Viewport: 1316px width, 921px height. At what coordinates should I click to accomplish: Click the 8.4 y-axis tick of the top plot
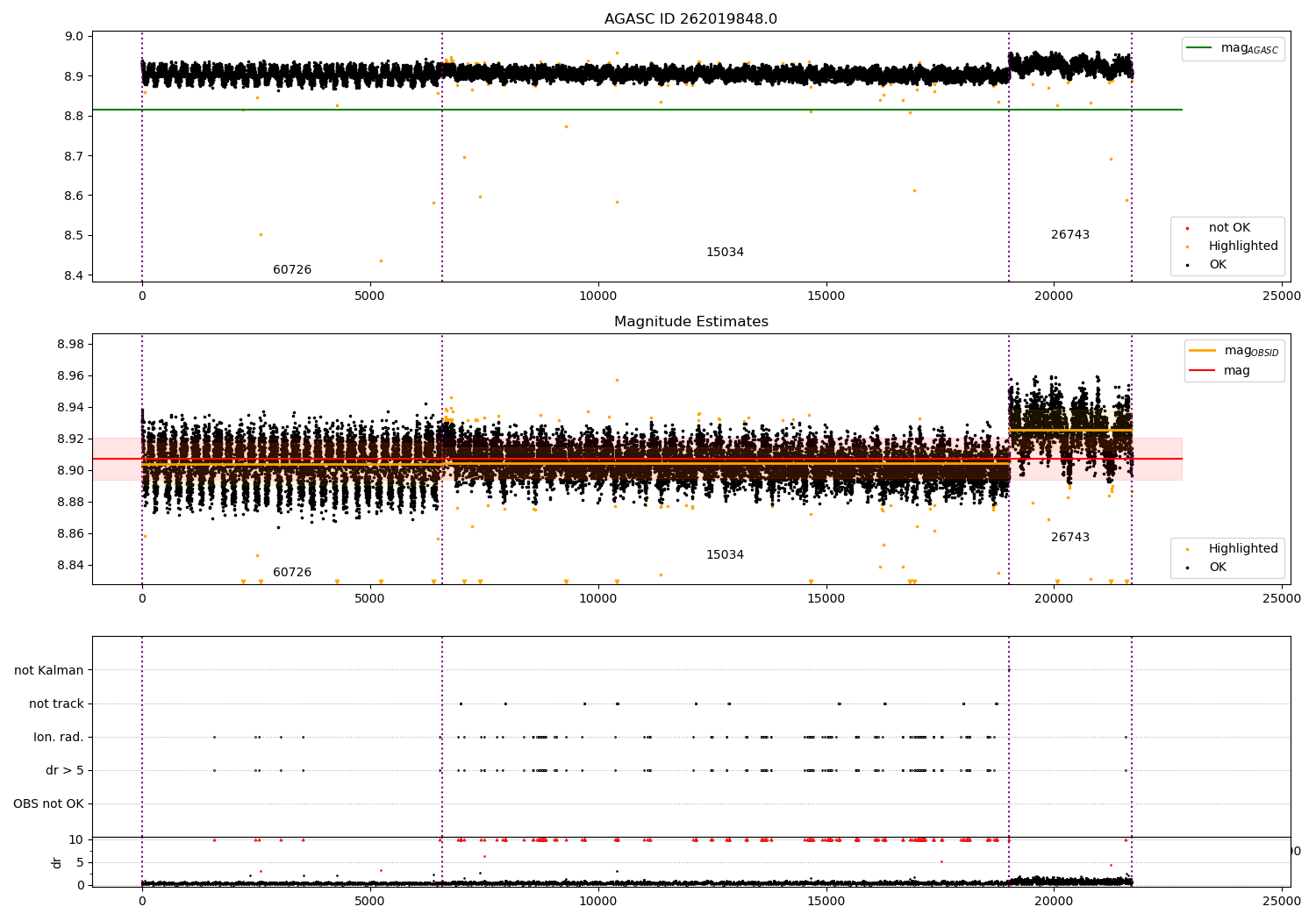[75, 275]
